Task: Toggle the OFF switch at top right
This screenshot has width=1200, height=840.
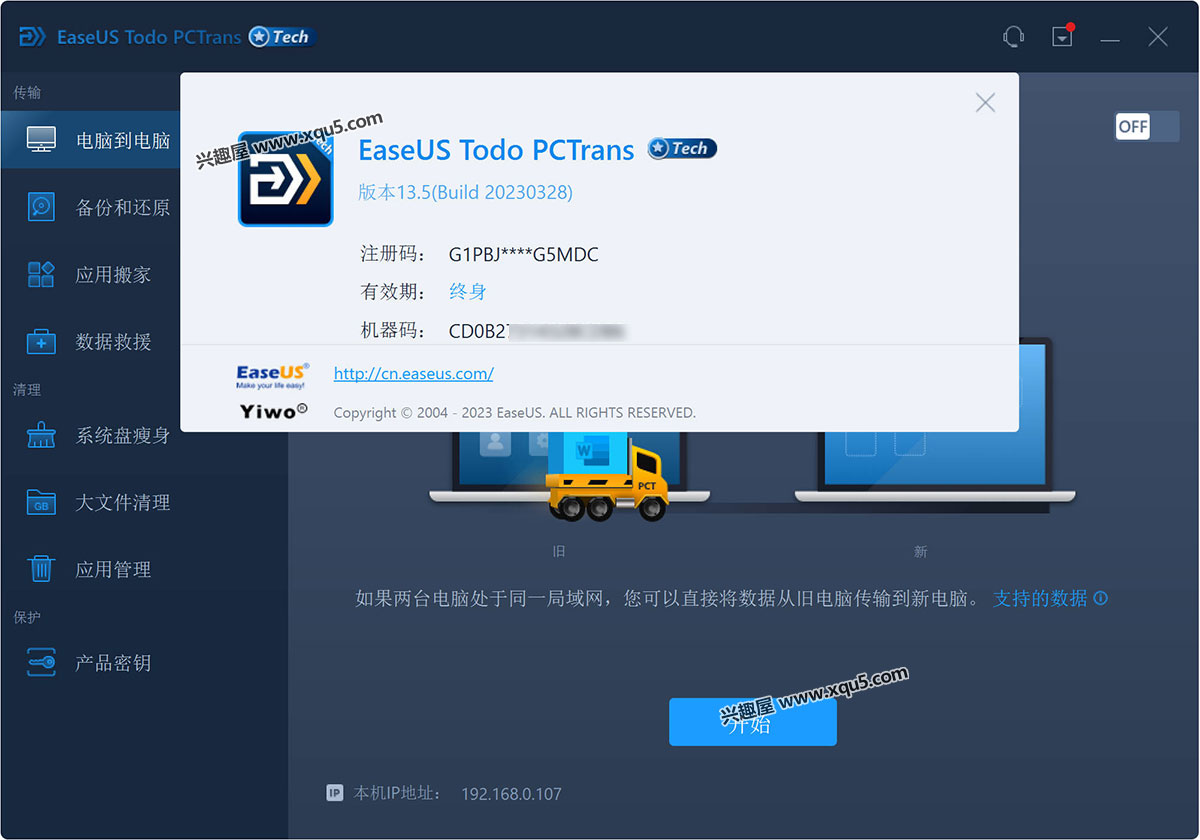Action: 1146,126
